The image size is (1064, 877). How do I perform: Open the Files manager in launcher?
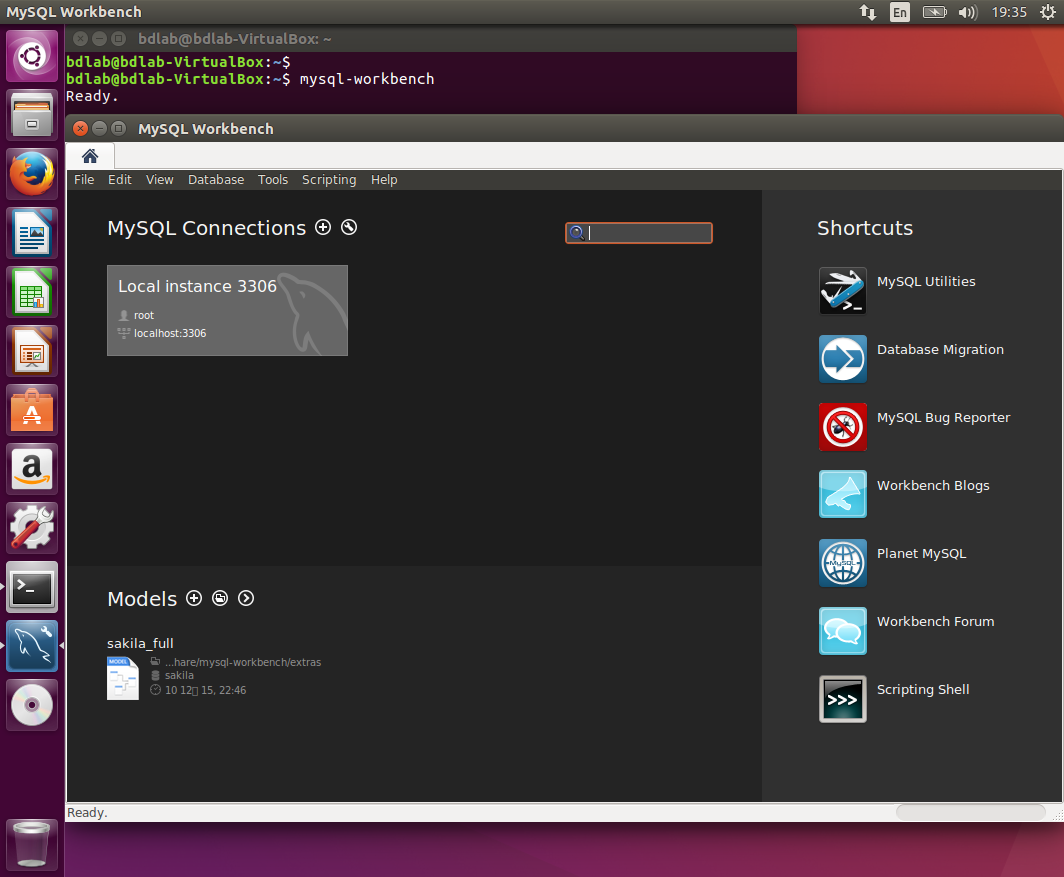32,115
